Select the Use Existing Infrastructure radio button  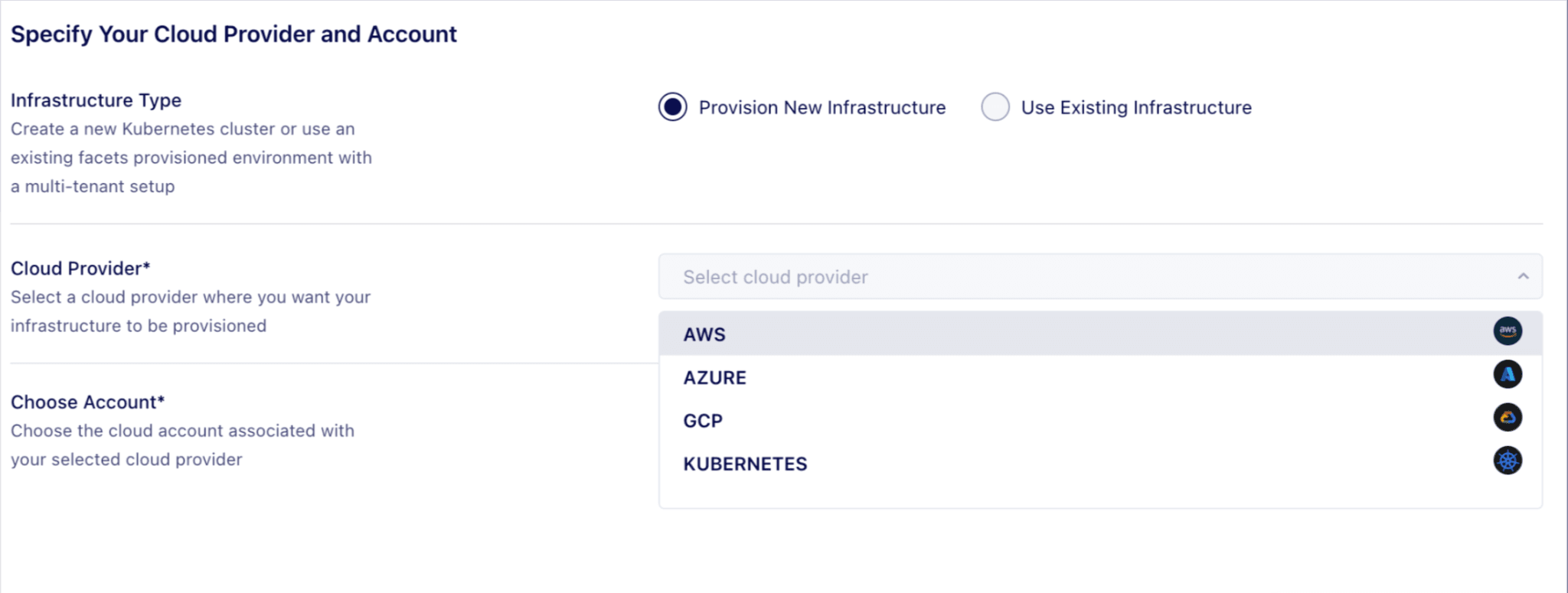click(995, 107)
